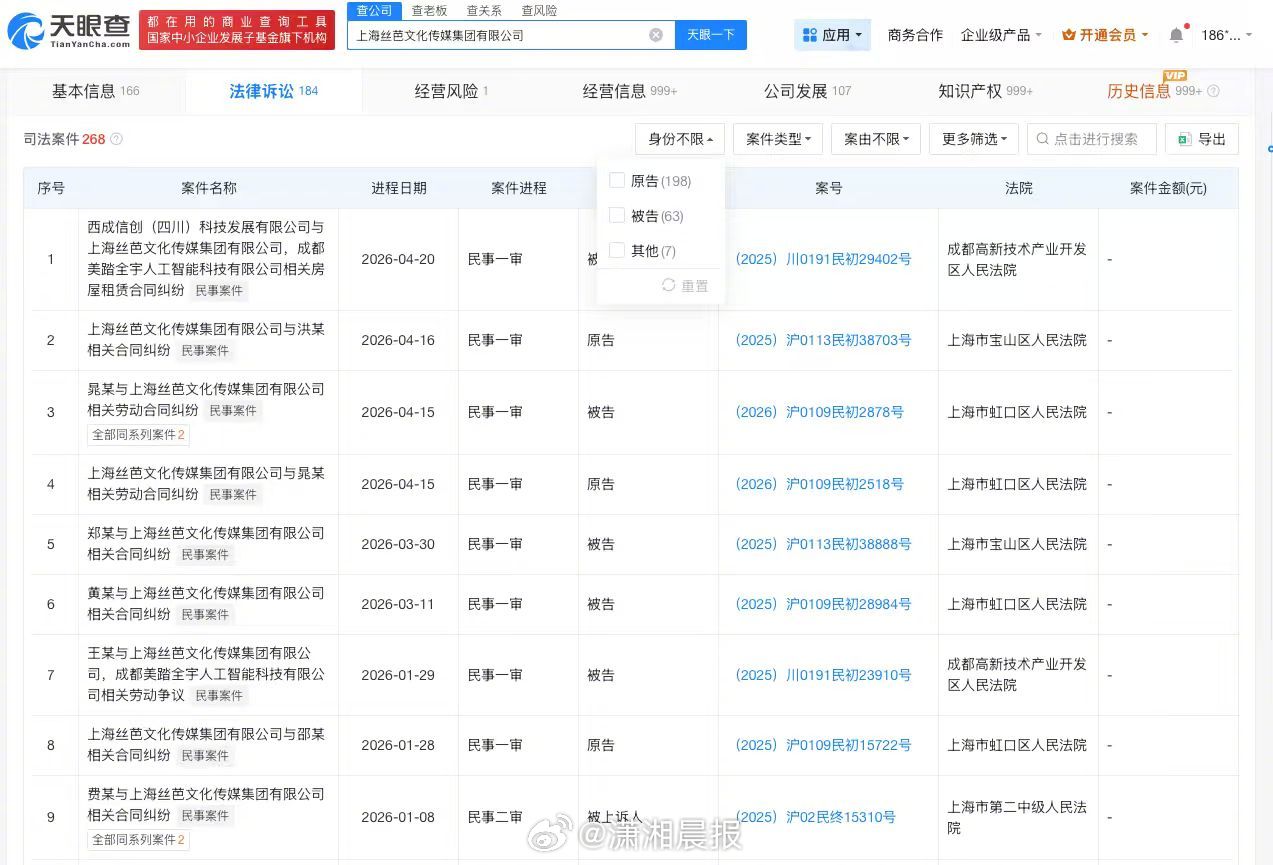Expand 开通会员 menu
Viewport: 1273px width, 865px height.
coord(1105,35)
